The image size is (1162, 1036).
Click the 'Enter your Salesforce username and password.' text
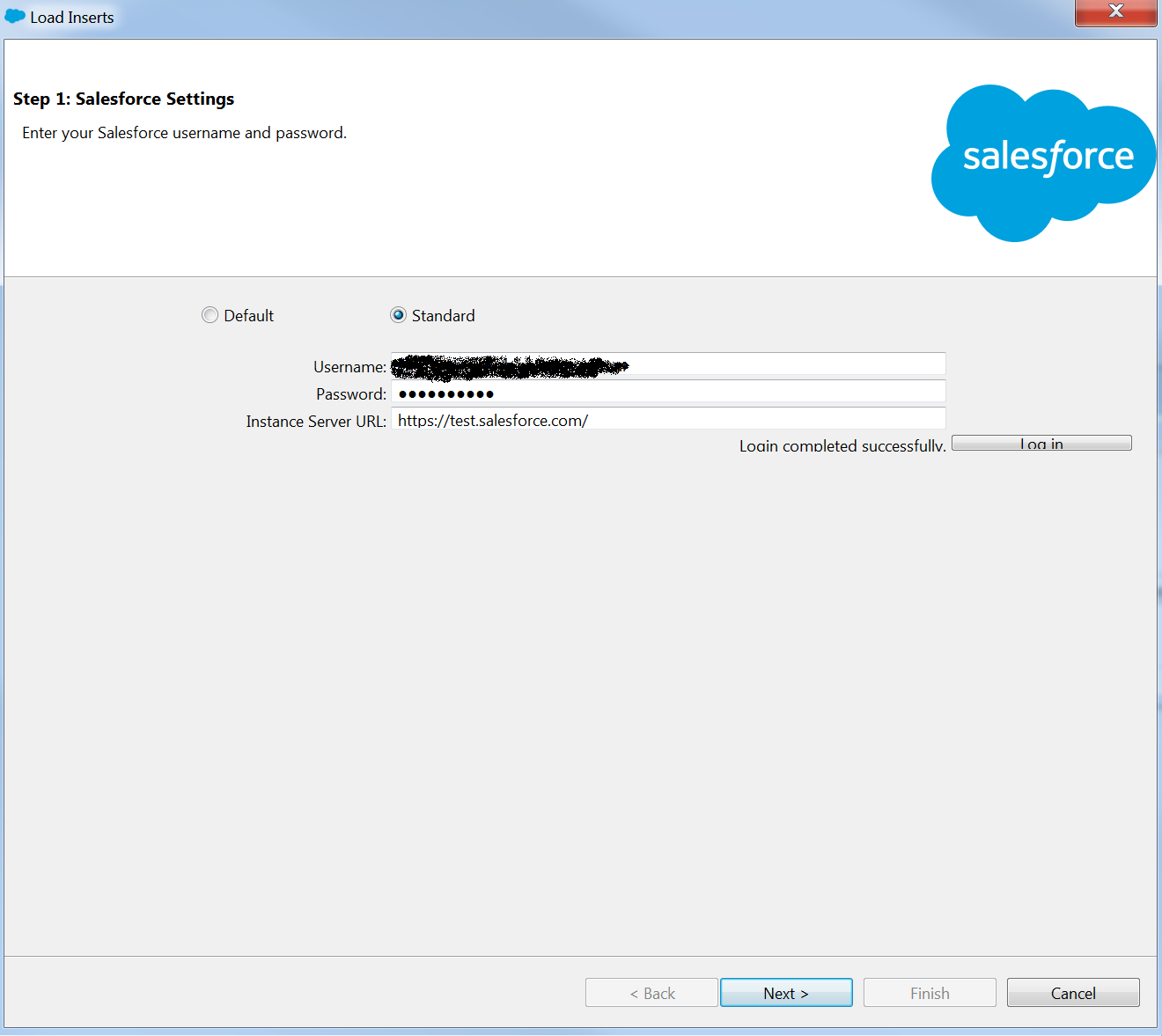click(x=184, y=133)
